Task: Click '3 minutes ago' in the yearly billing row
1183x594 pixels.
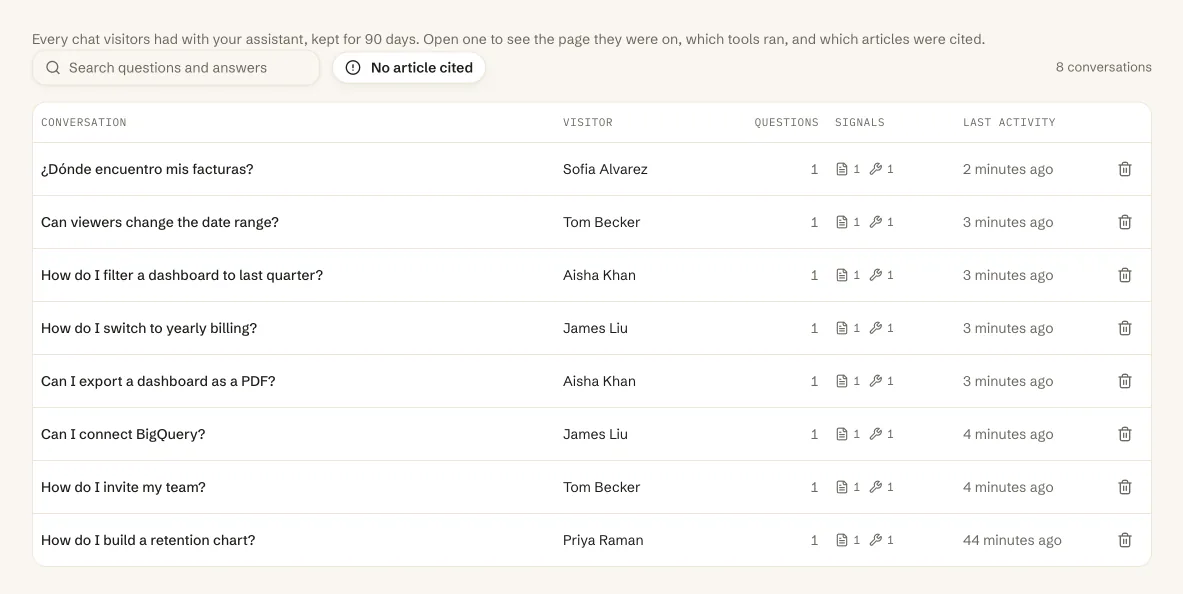Action: (1008, 328)
